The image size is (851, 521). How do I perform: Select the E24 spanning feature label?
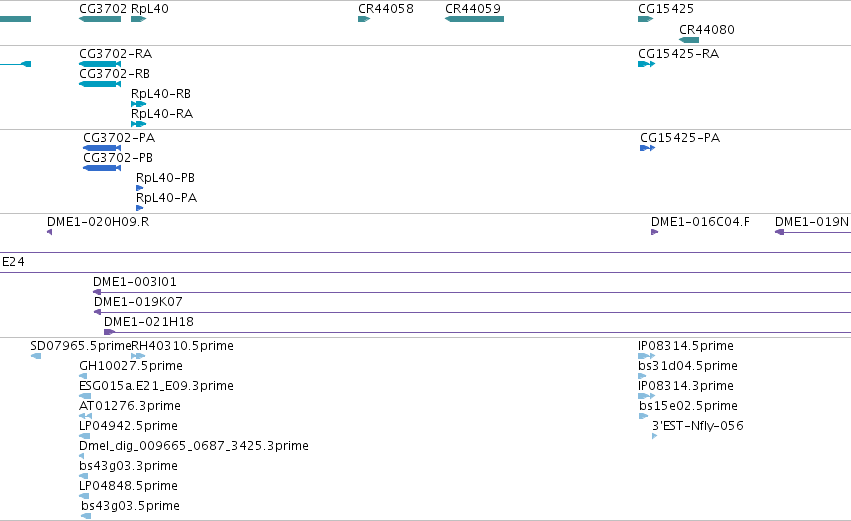pos(13,262)
